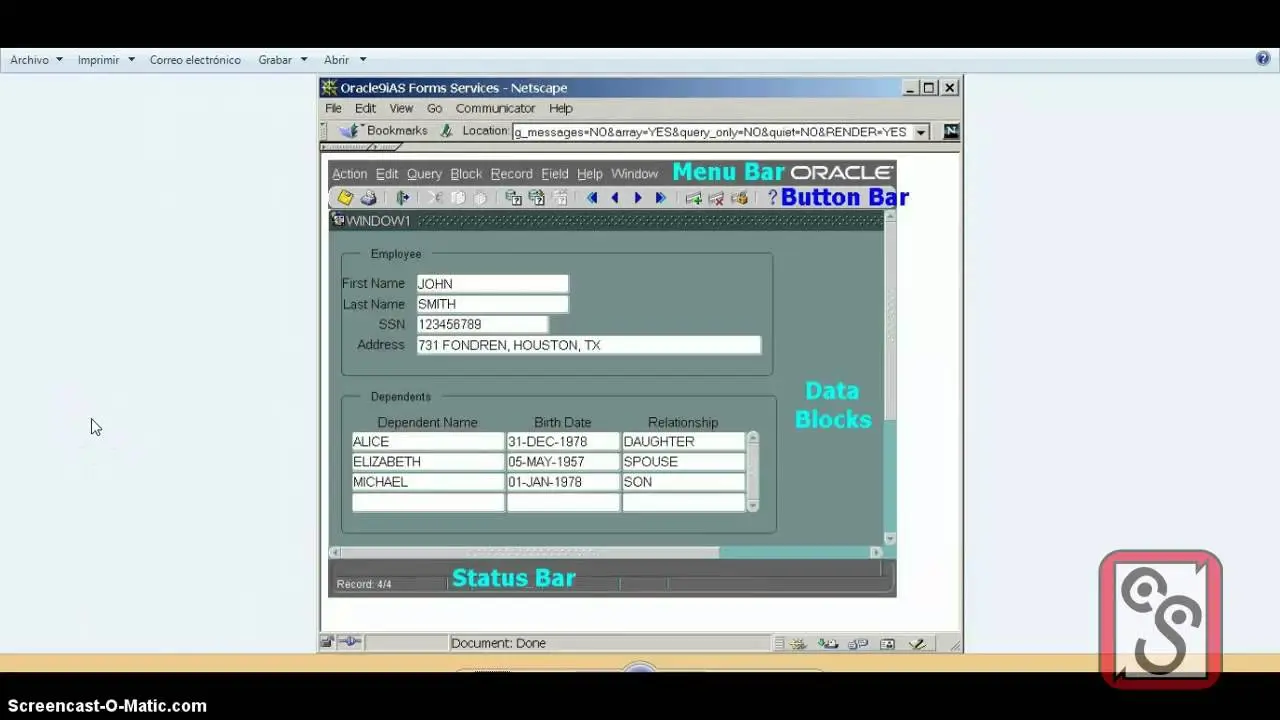Click the right arrow of the form's horizontal scrollbar
1280x720 pixels.
click(876, 552)
